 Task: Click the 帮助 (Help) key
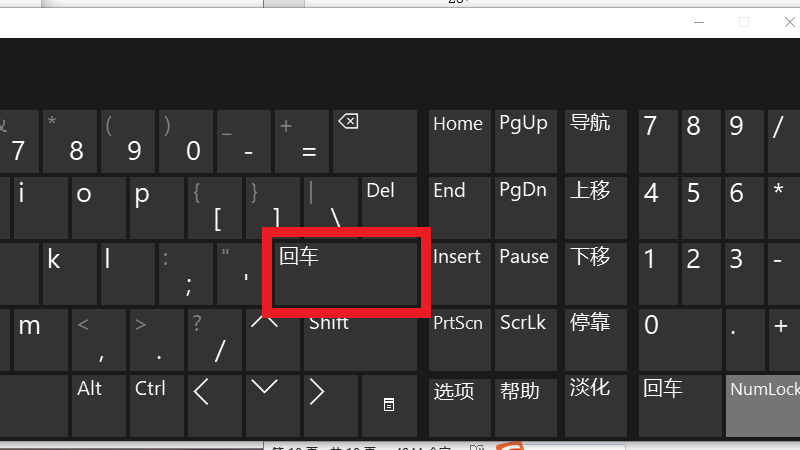point(525,404)
